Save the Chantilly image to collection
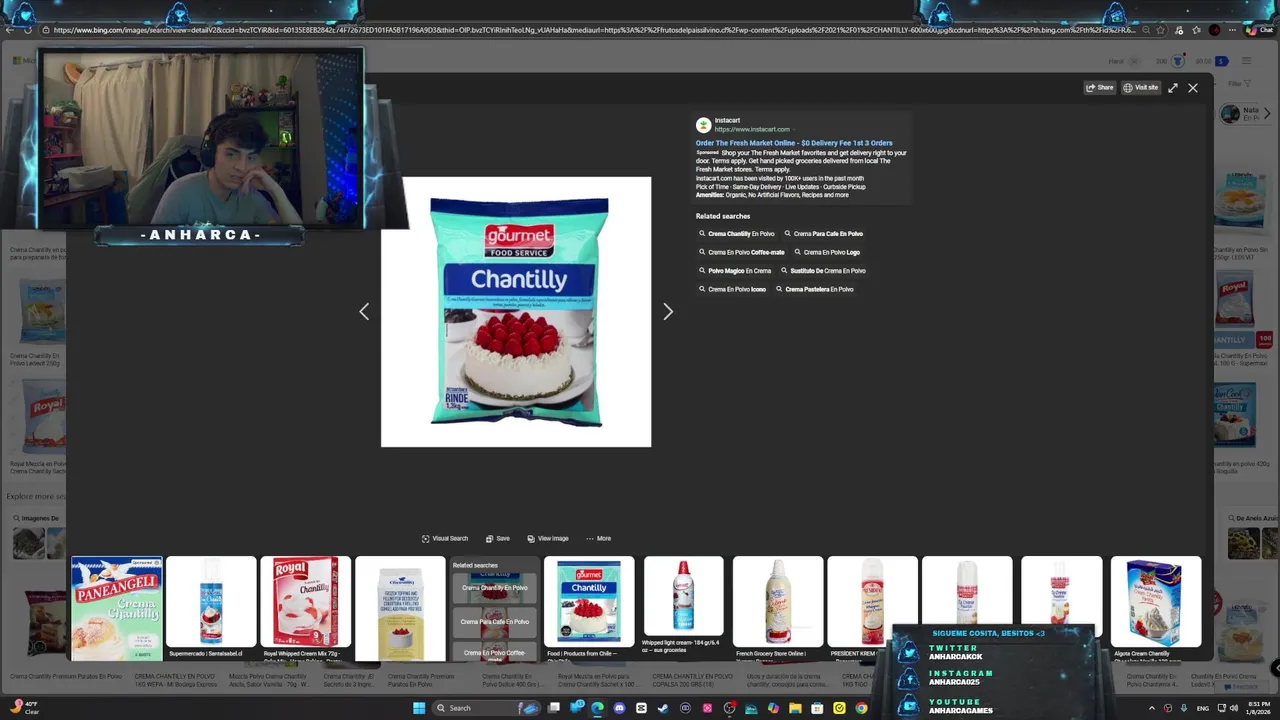 (497, 538)
